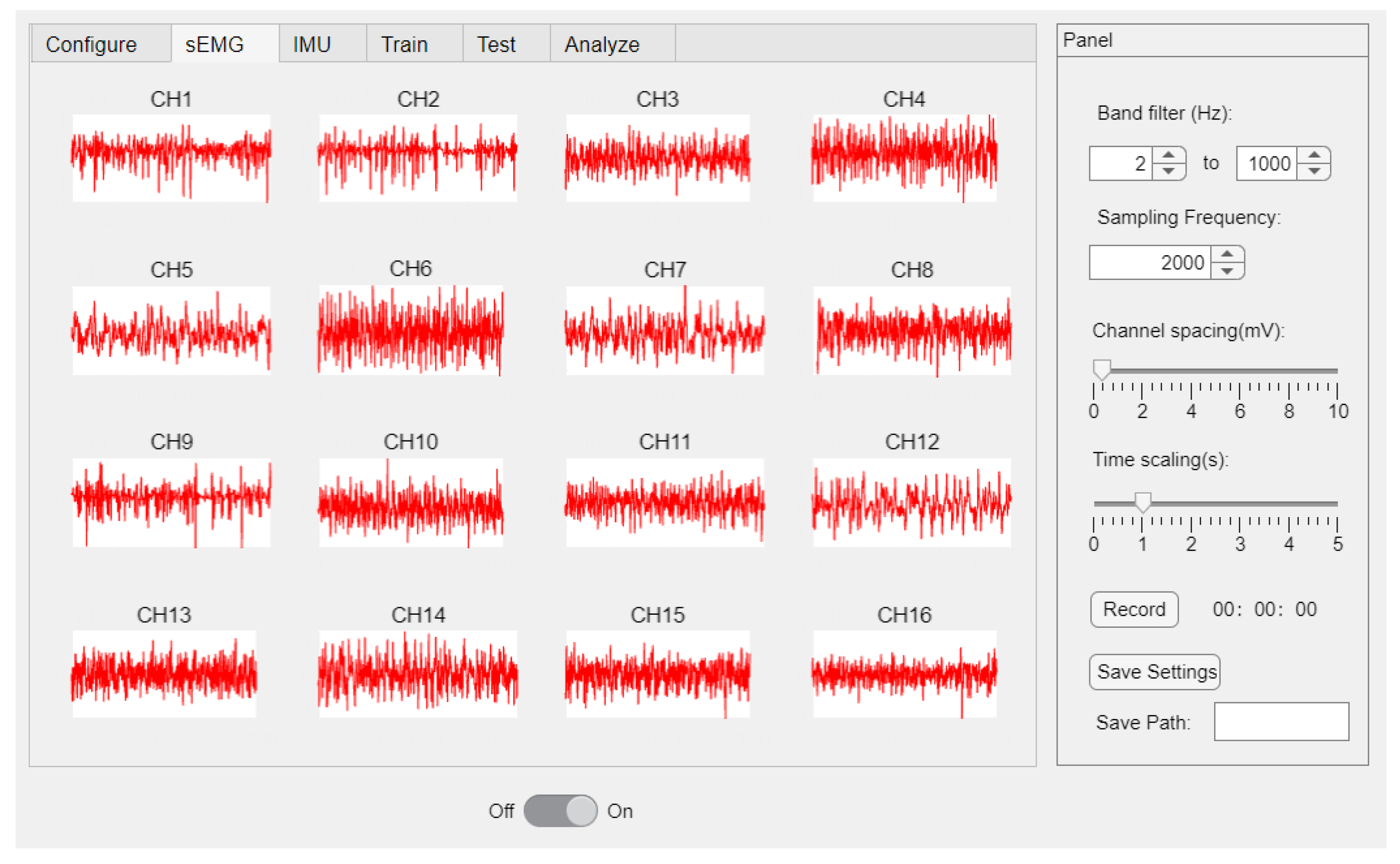Image resolution: width=1400 pixels, height=864 pixels.
Task: Select the CH12 signal plot
Action: click(912, 502)
